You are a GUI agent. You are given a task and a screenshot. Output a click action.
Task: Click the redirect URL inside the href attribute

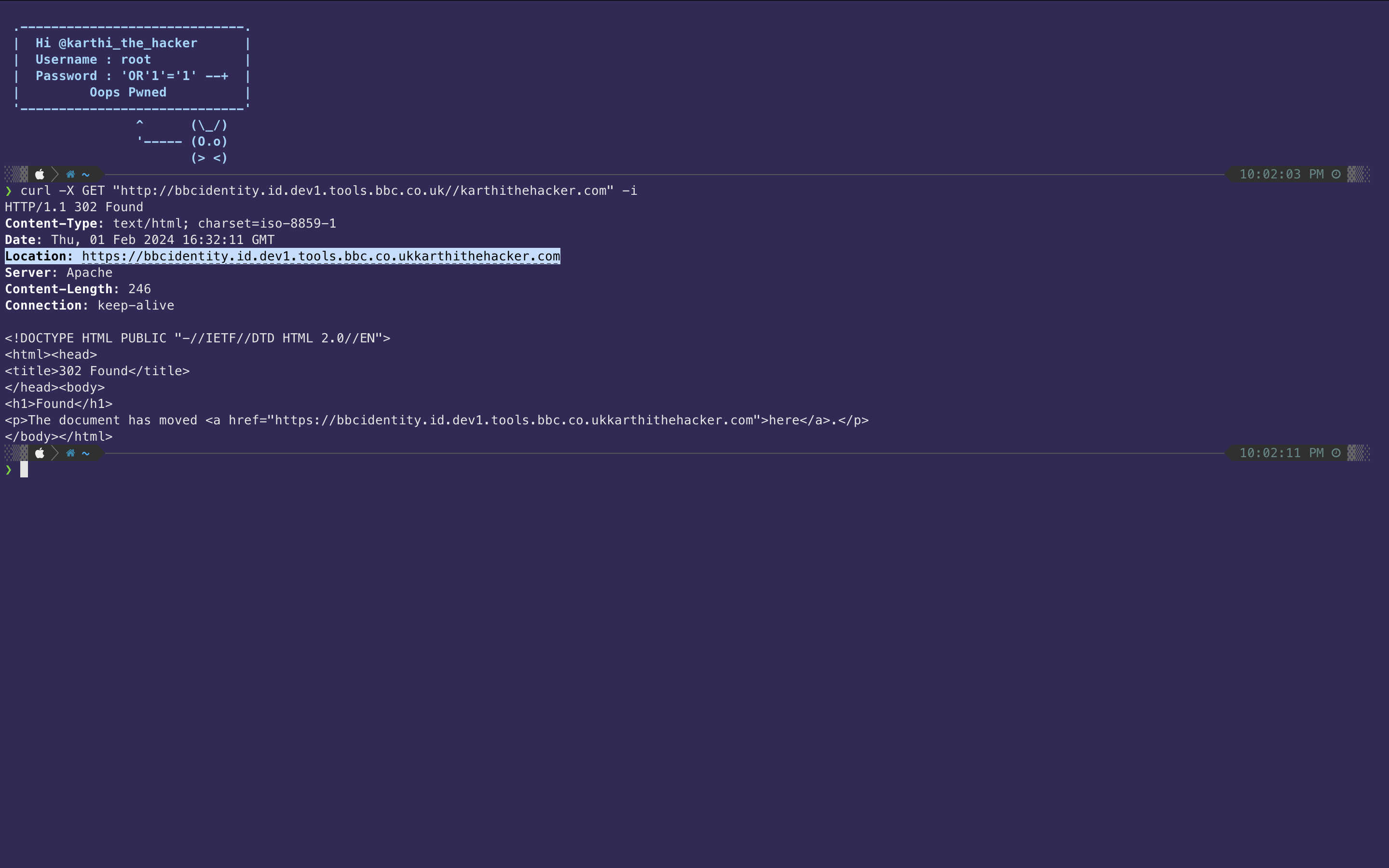(514, 420)
